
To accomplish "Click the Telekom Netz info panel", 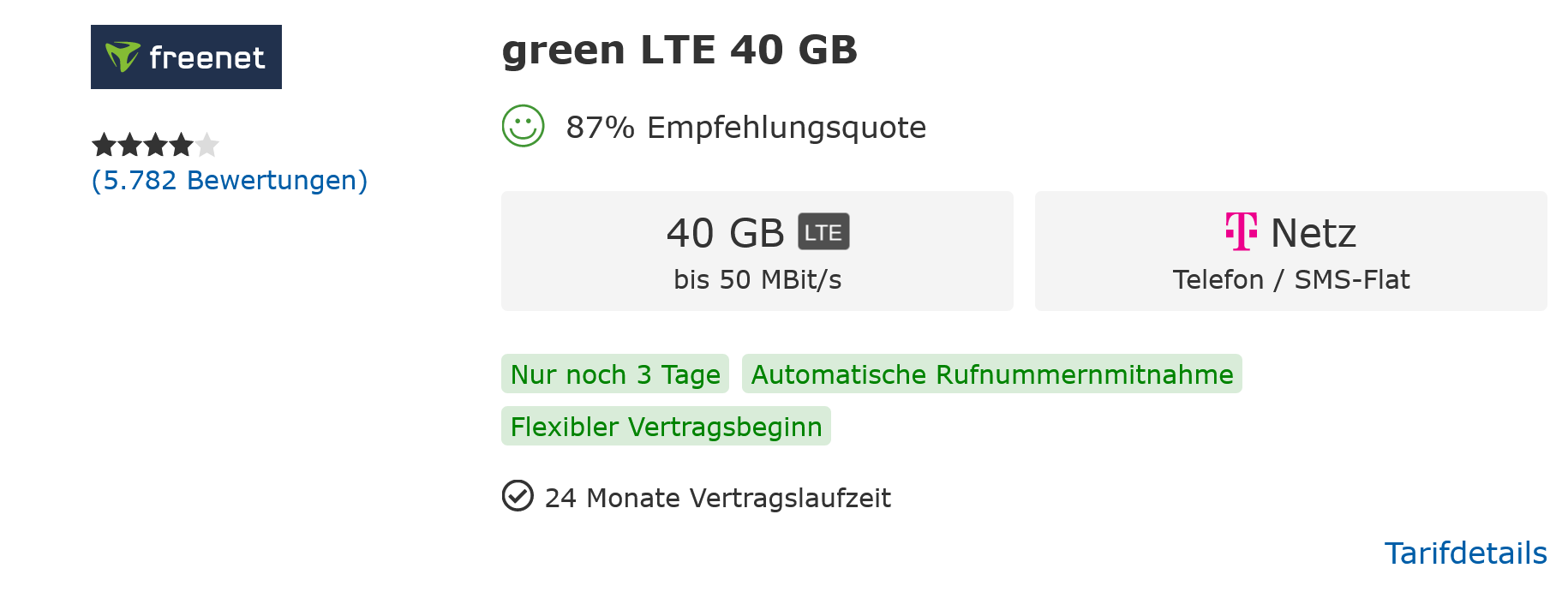I will 1290,250.
